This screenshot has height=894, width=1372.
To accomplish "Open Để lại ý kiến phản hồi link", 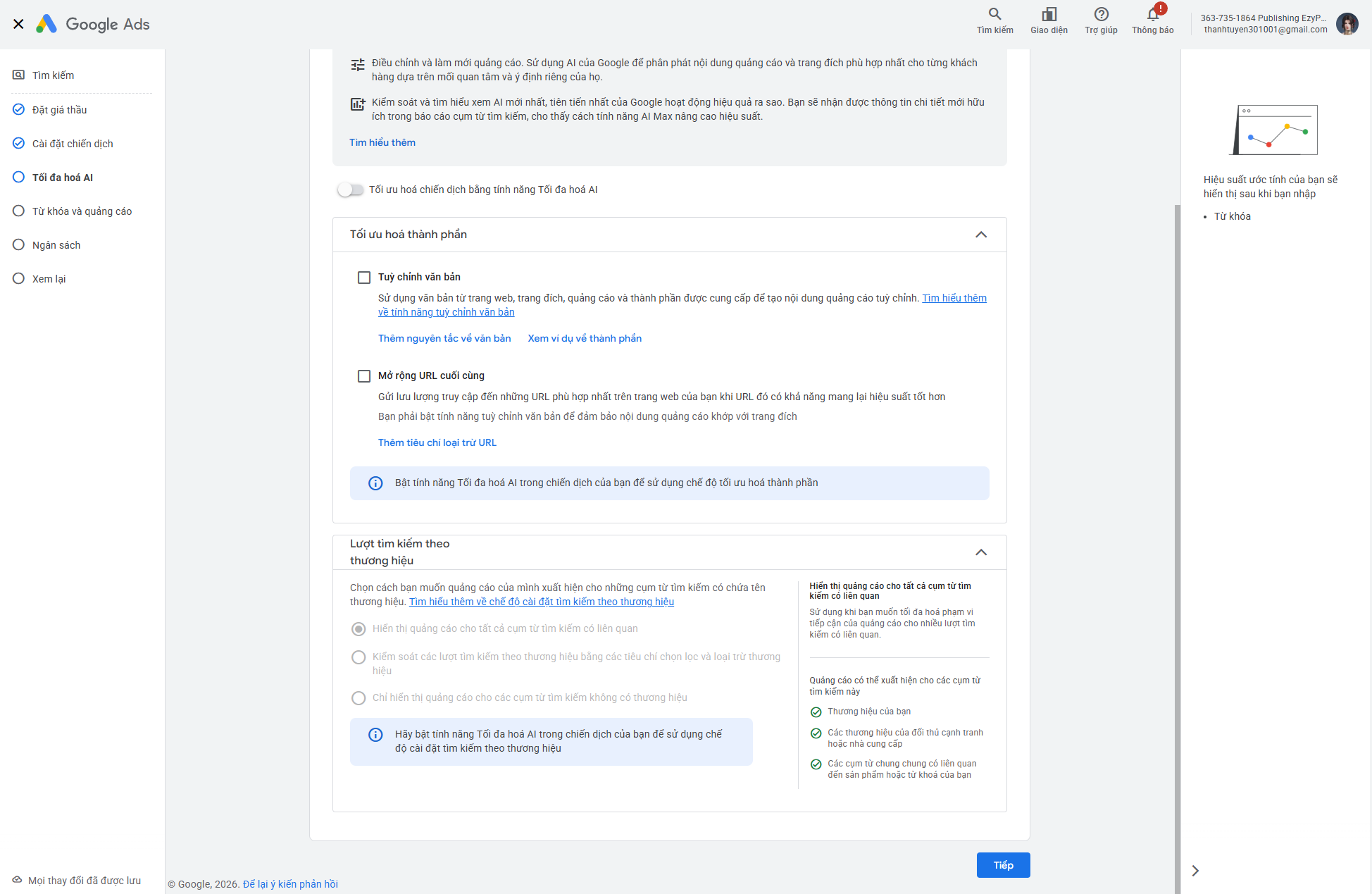I will point(290,884).
